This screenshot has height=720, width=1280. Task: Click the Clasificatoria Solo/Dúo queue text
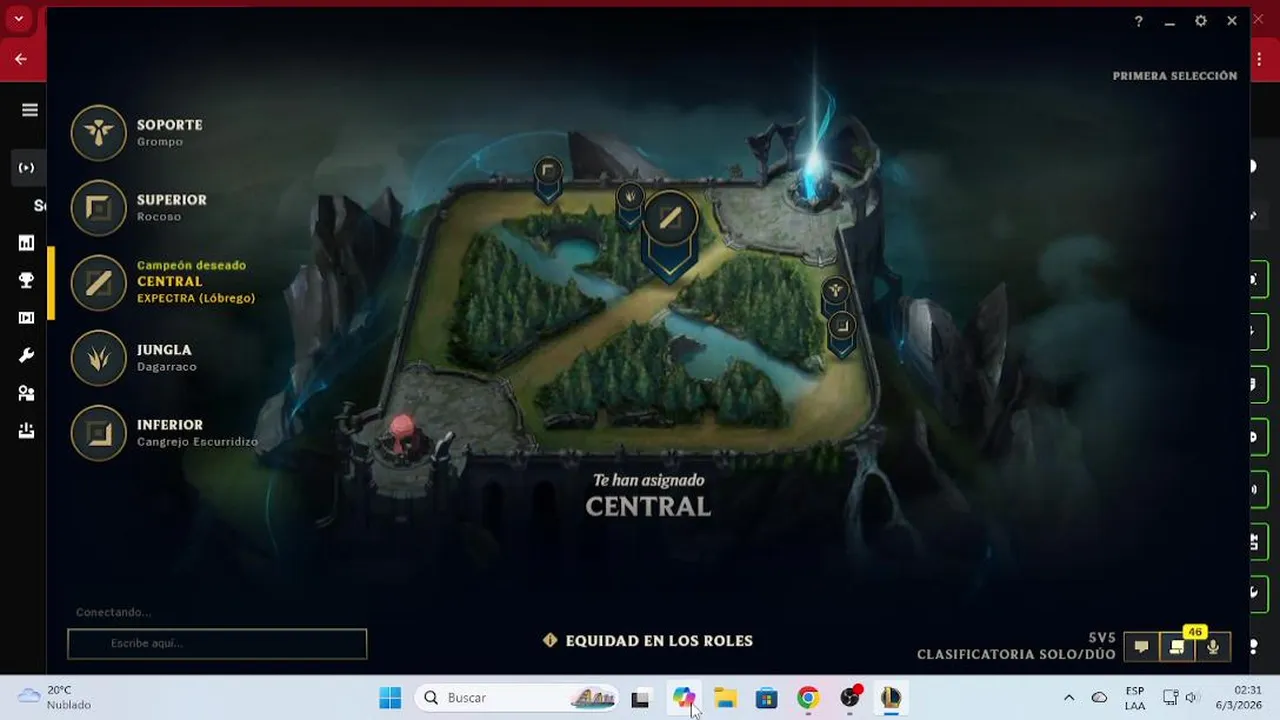coord(1016,654)
